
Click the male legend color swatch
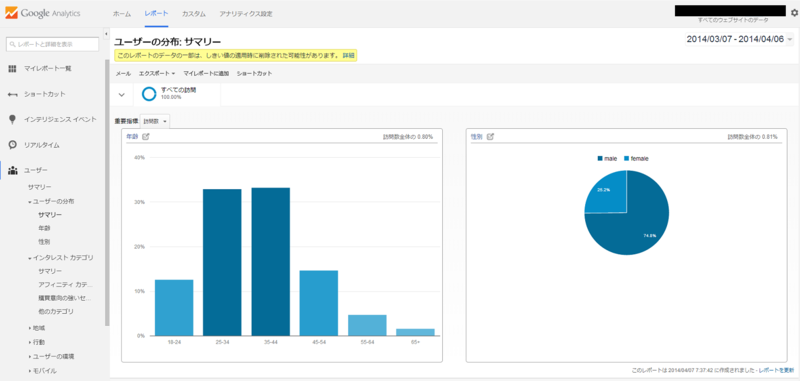click(x=600, y=159)
